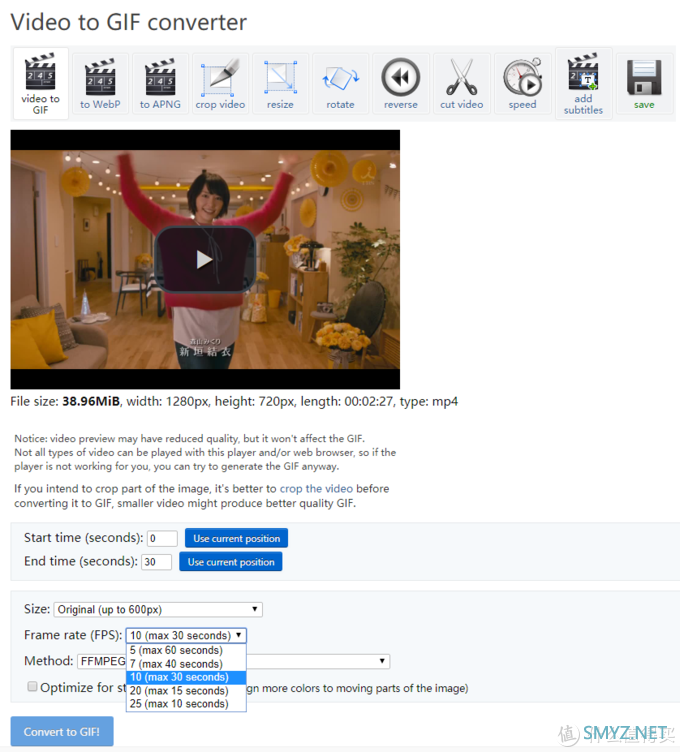The image size is (680, 752).
Task: Open the reverse video tool
Action: click(401, 83)
